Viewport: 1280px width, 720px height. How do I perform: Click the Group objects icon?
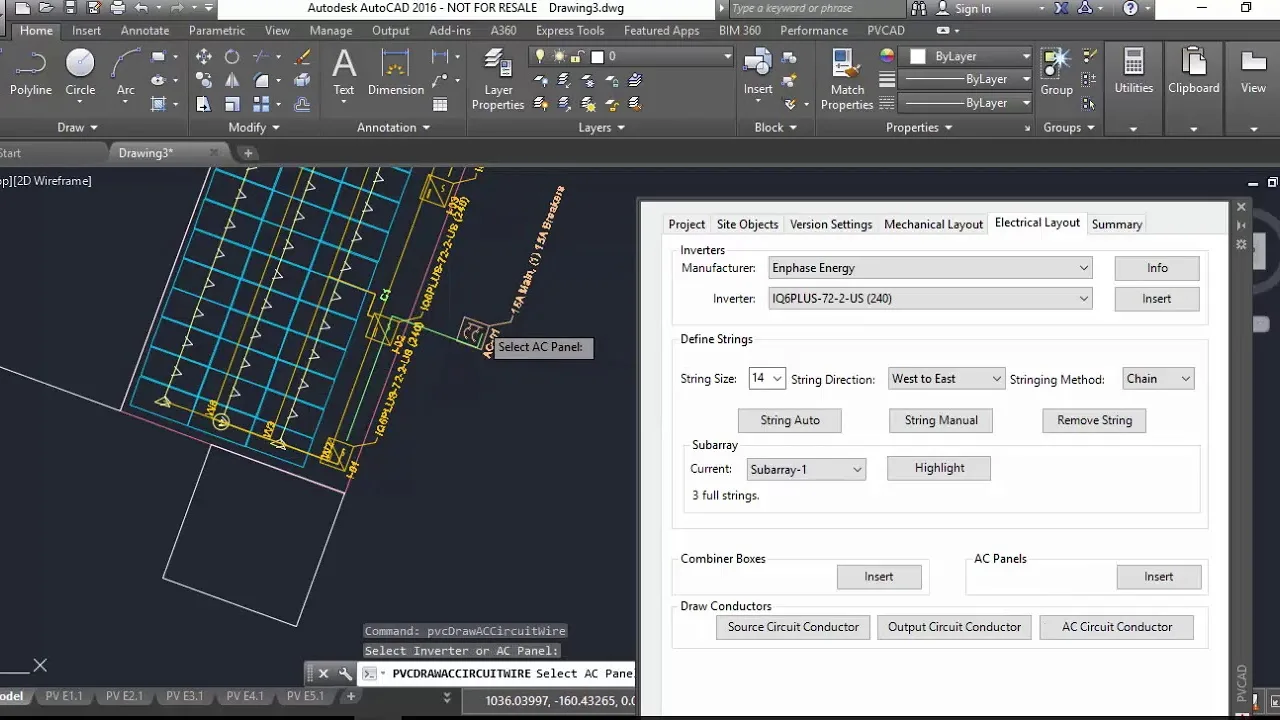(x=1056, y=73)
